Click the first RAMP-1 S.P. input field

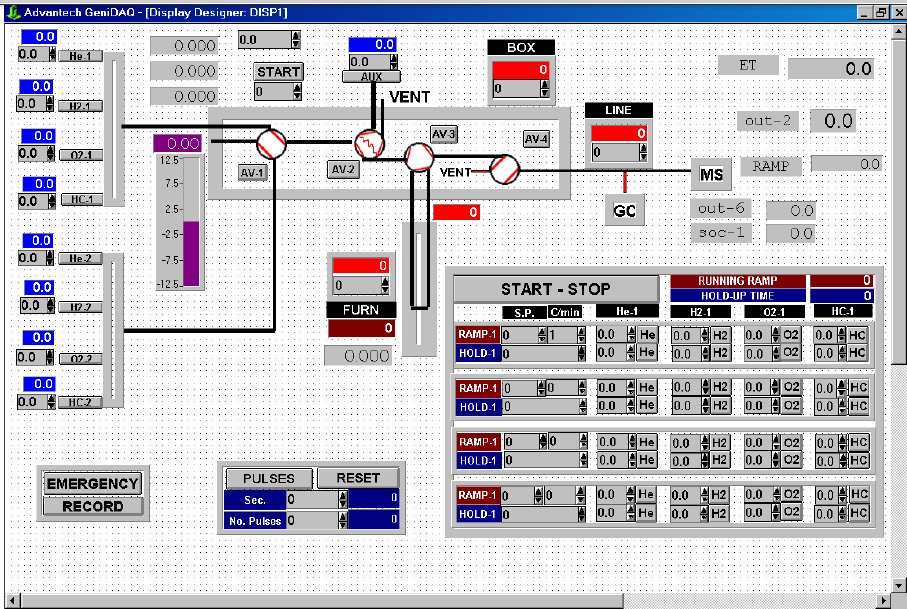(x=519, y=335)
